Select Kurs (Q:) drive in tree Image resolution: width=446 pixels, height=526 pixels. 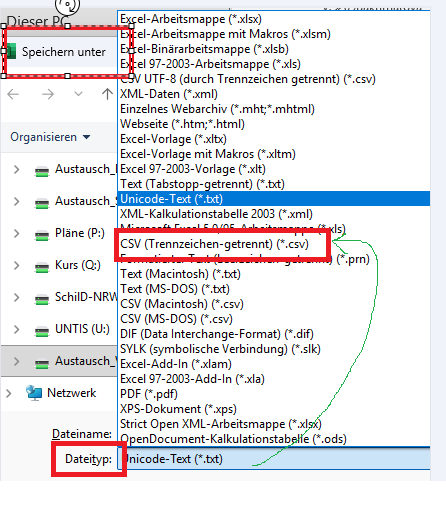click(x=78, y=265)
